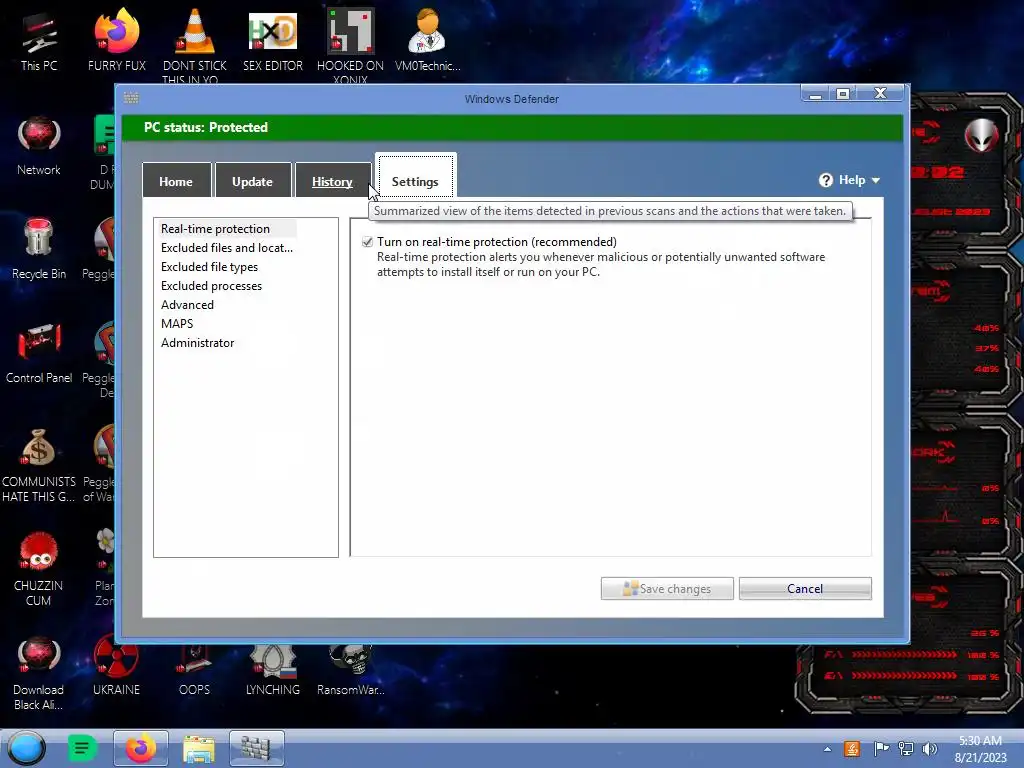Open the History tab
1024x768 pixels.
point(332,181)
